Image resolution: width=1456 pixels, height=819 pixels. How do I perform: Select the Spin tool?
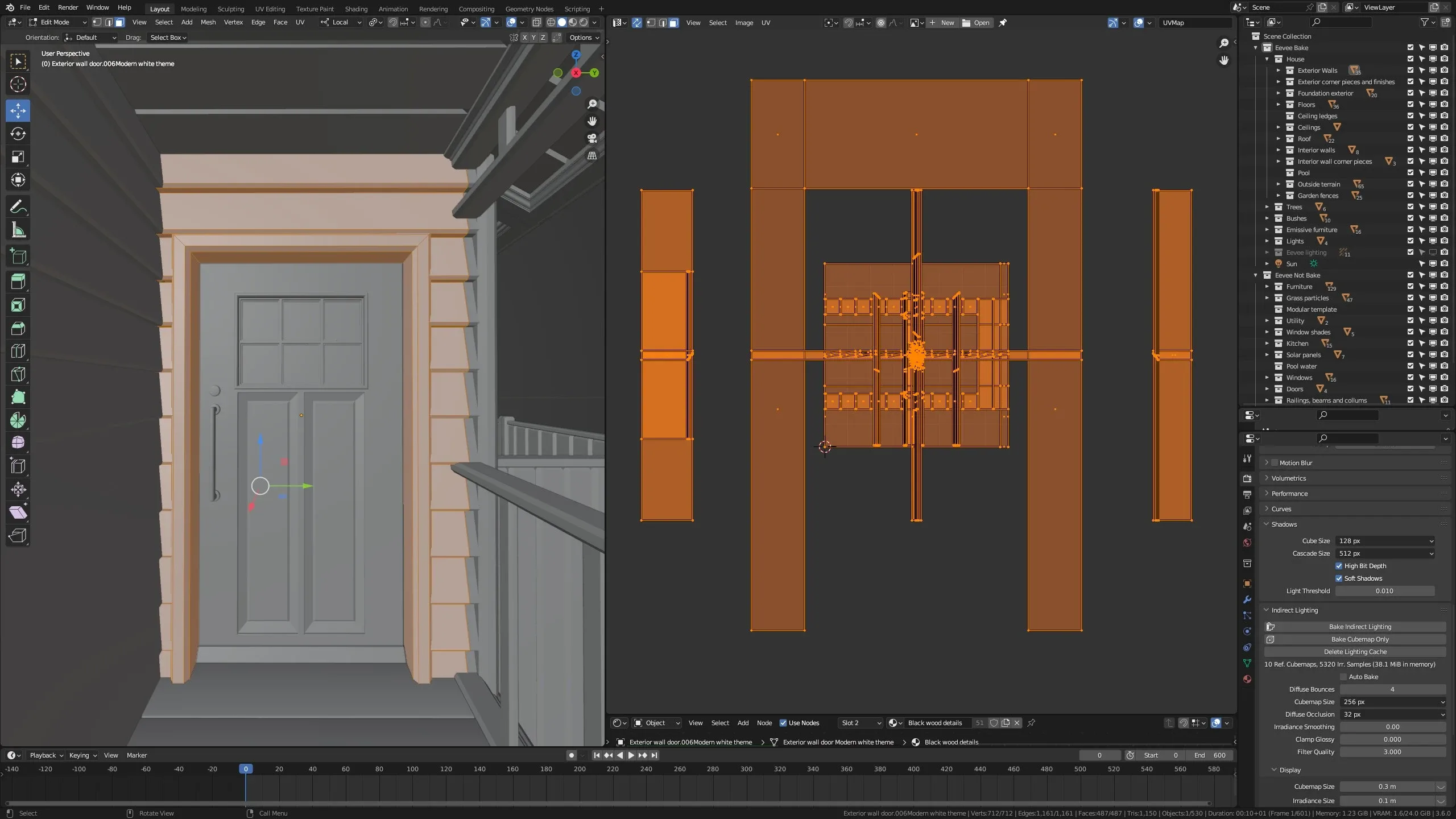pyautogui.click(x=18, y=420)
